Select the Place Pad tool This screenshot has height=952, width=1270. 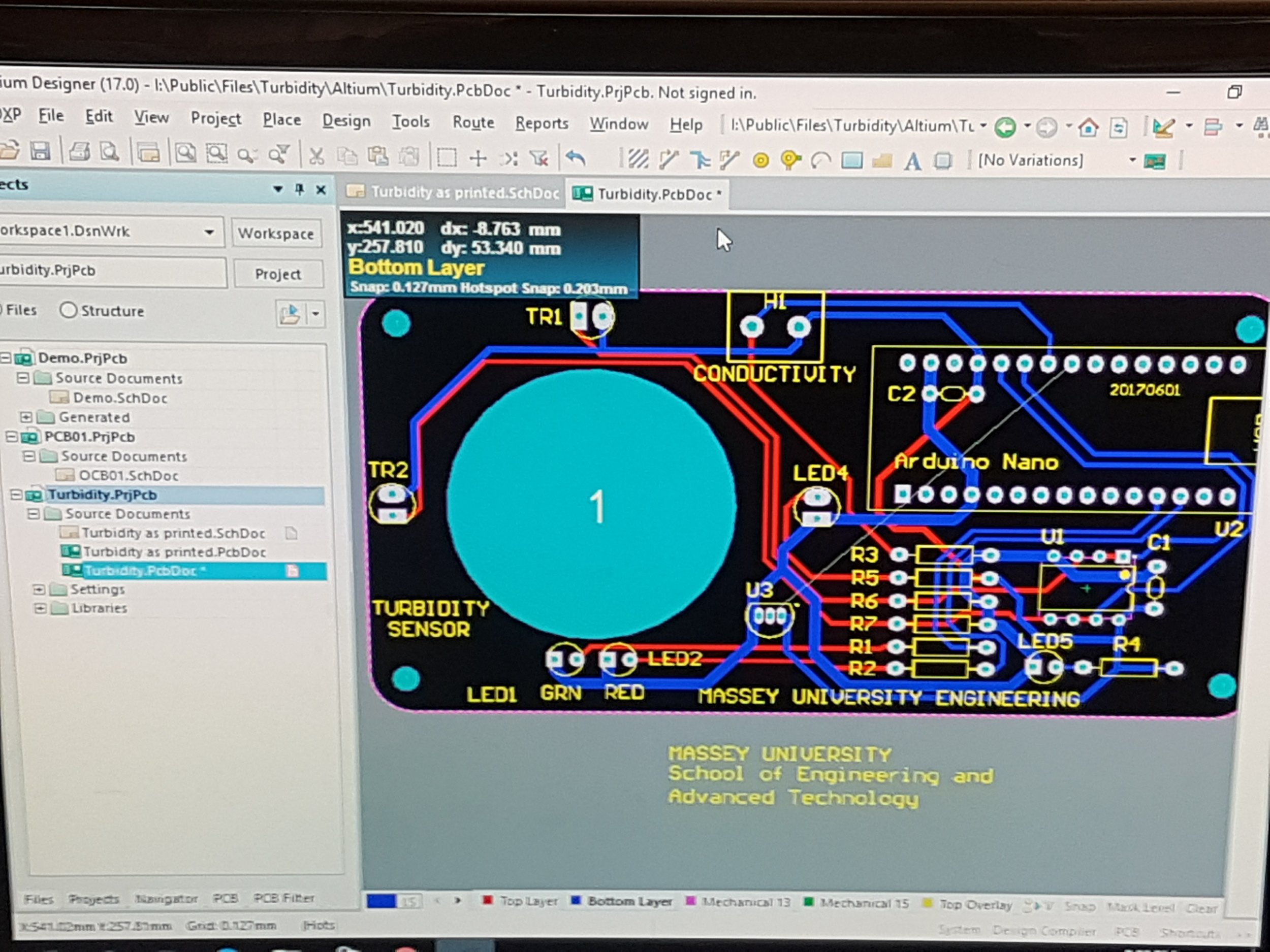[761, 160]
